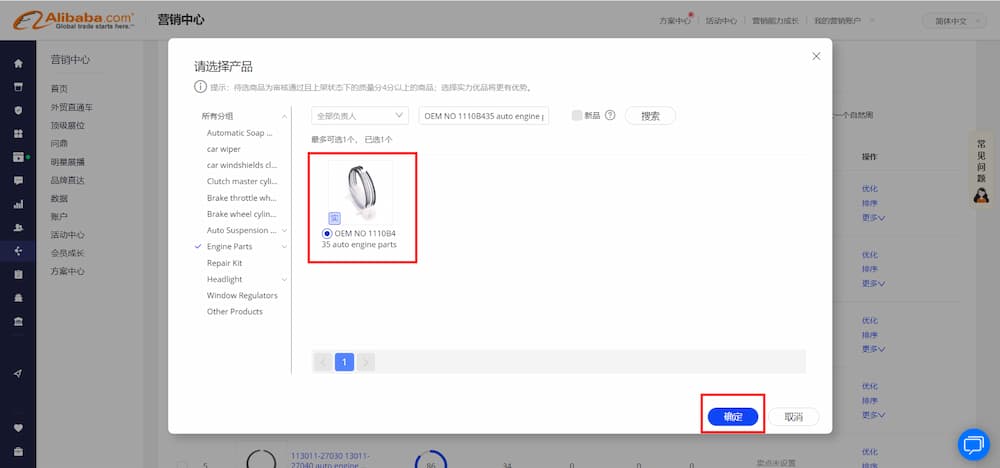Open 营销能力成长 in the top navigation
Screen dimensions: 1000x468
point(775,21)
